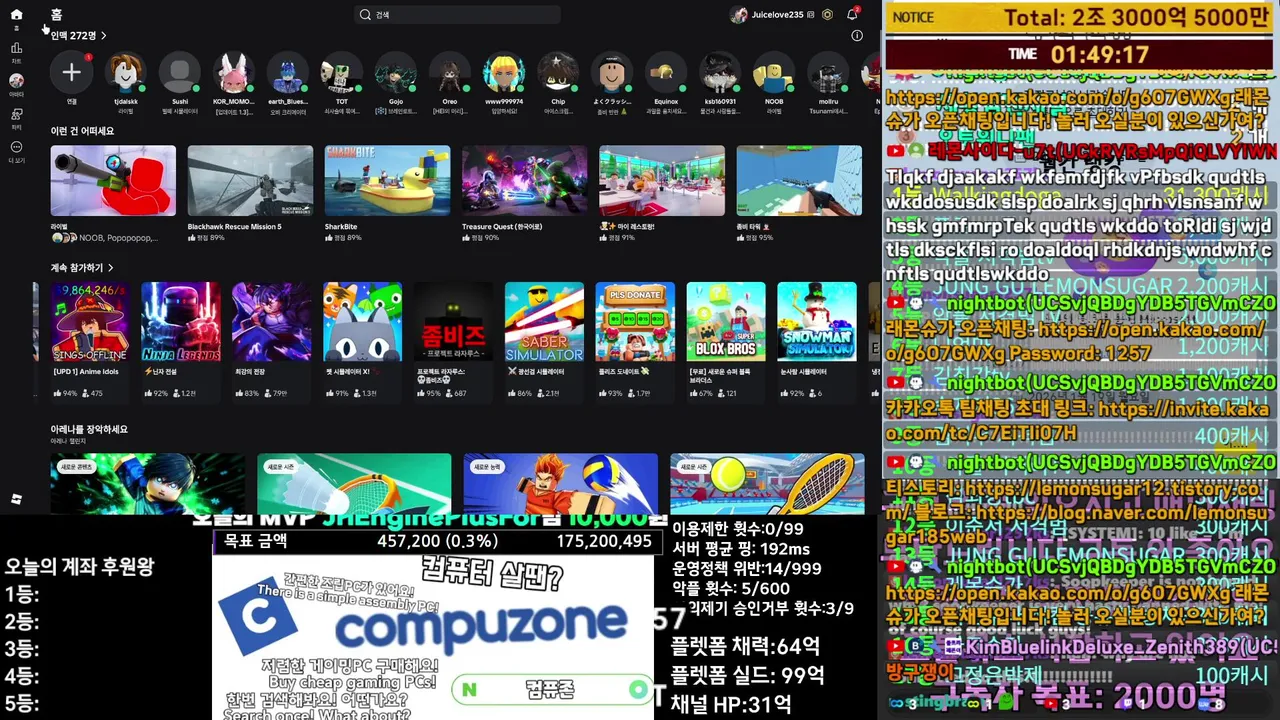Open the badminton shuttlecock arena banner
1280x720 pixels.
tap(354, 484)
